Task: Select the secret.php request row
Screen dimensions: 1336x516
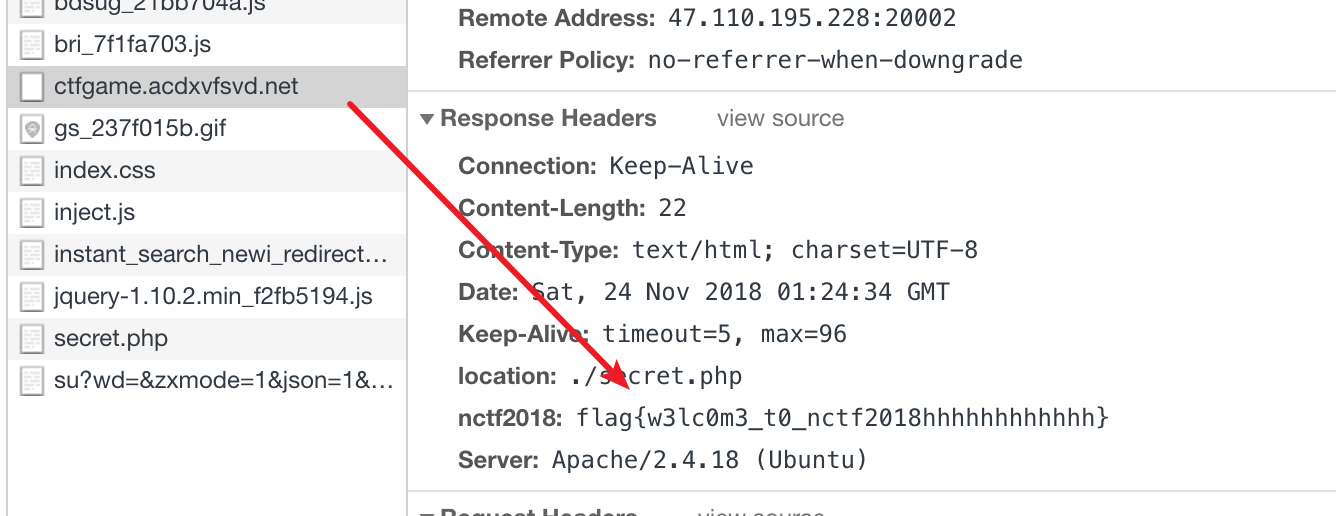Action: (111, 339)
